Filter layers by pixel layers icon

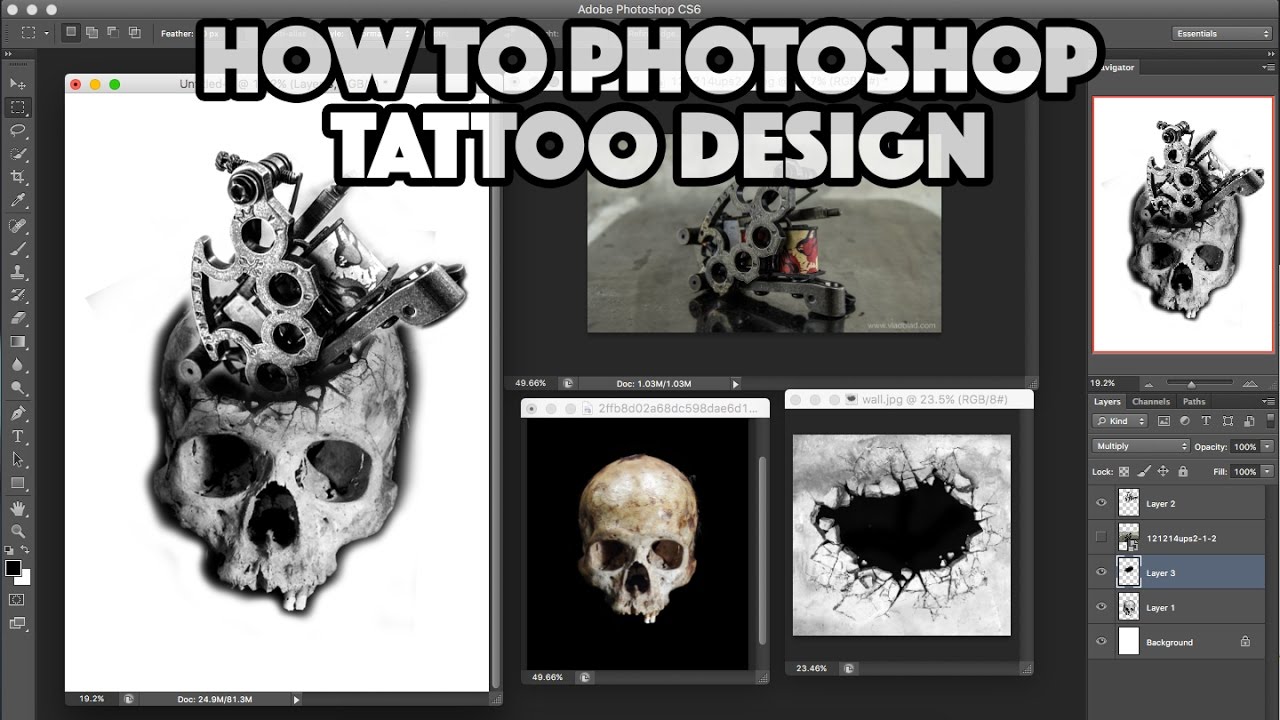1164,421
